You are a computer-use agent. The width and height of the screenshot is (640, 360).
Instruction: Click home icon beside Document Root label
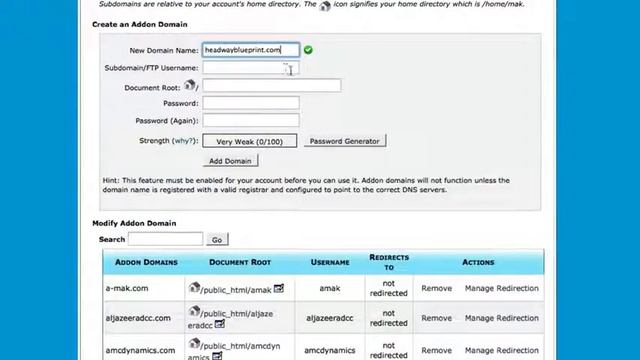tap(189, 85)
